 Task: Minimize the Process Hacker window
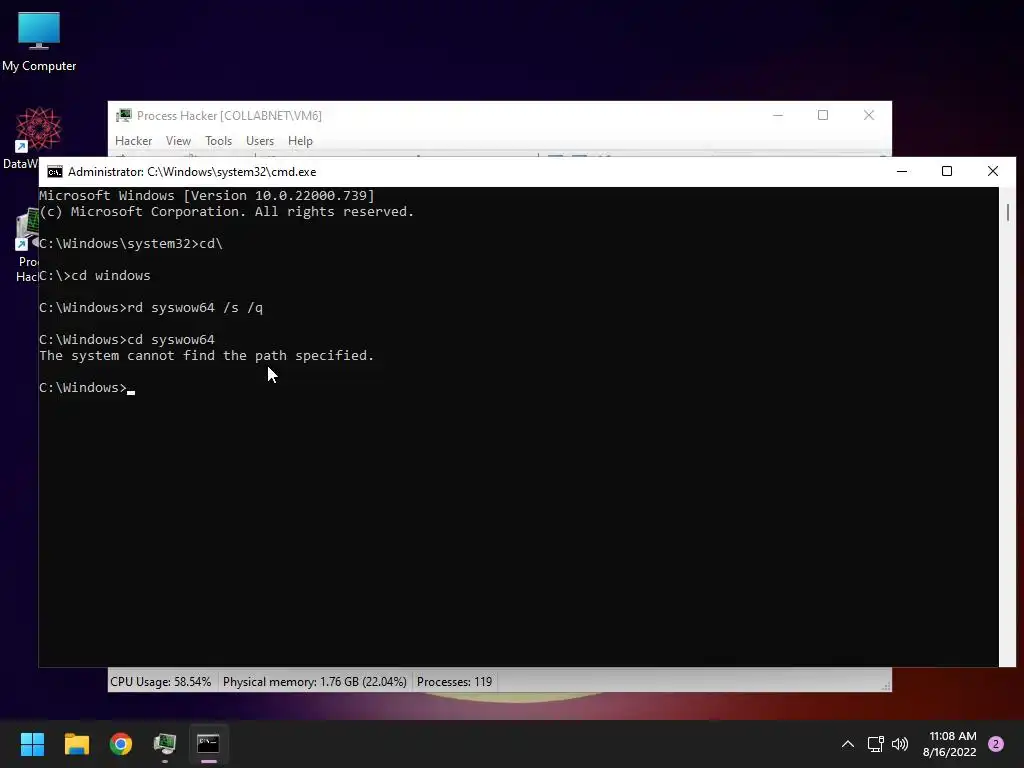778,116
